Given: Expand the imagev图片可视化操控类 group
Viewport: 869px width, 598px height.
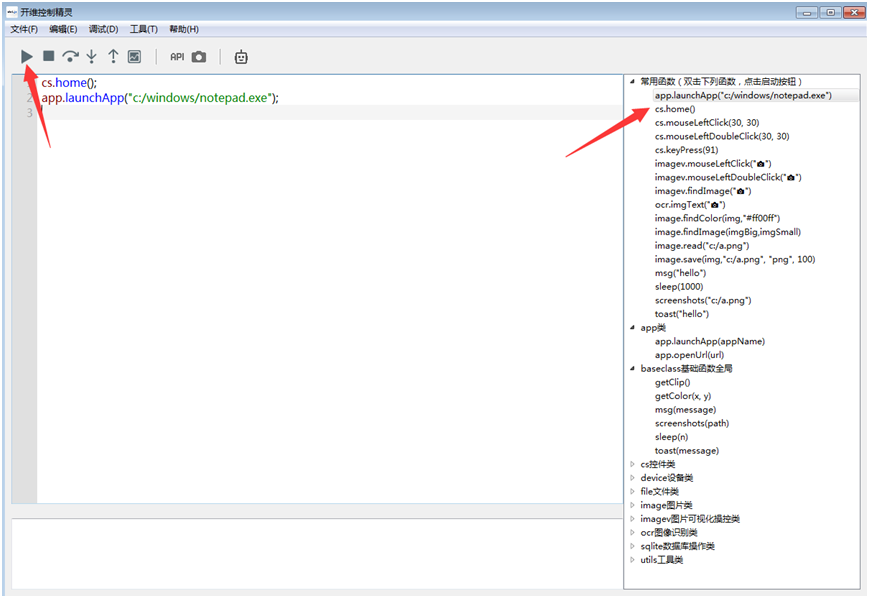Looking at the screenshot, I should [632, 519].
